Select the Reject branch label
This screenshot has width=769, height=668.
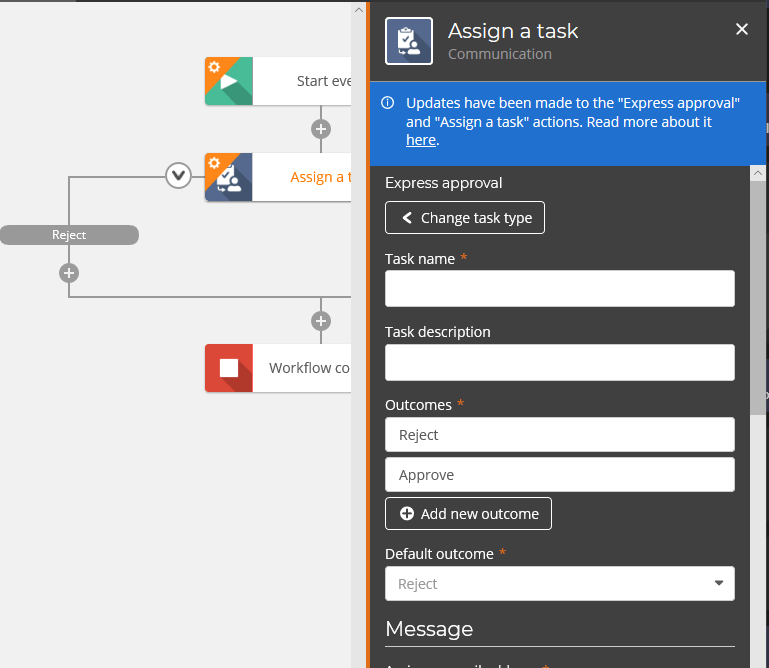[69, 235]
